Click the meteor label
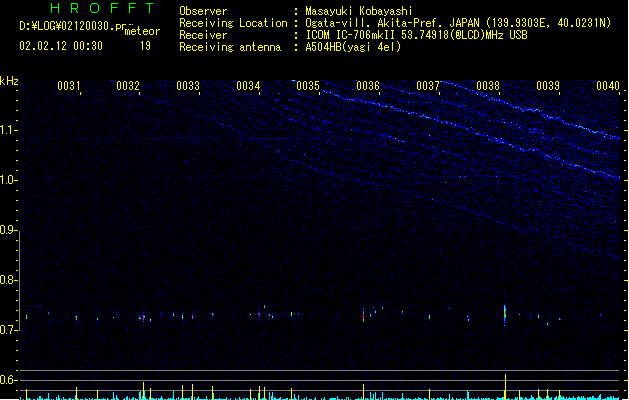Image resolution: width=629 pixels, height=400 pixels. [x=142, y=31]
